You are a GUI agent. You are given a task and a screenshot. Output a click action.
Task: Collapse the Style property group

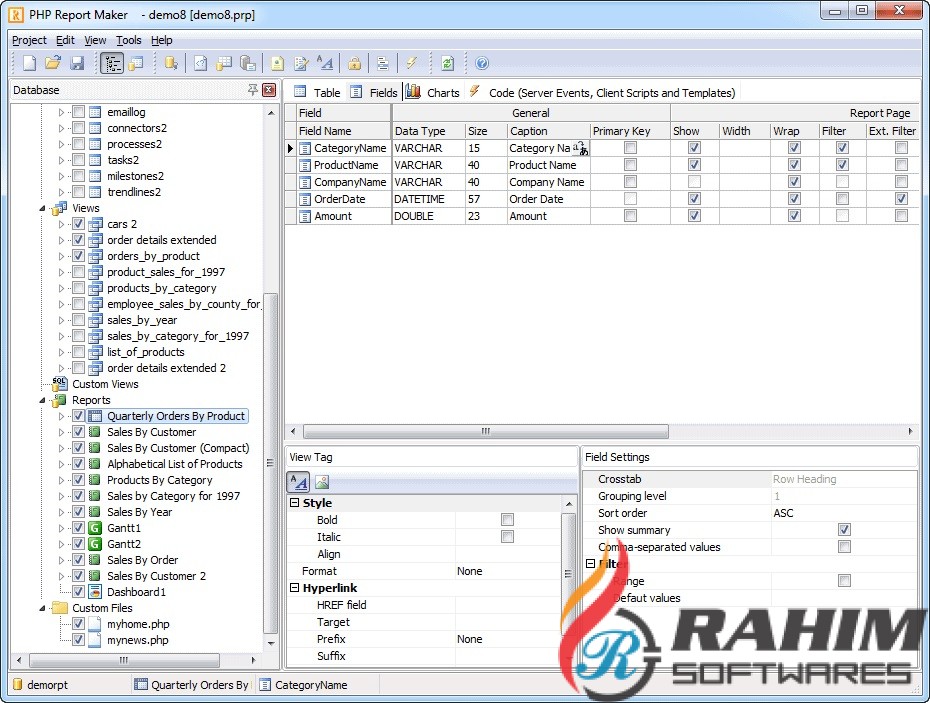[x=295, y=503]
